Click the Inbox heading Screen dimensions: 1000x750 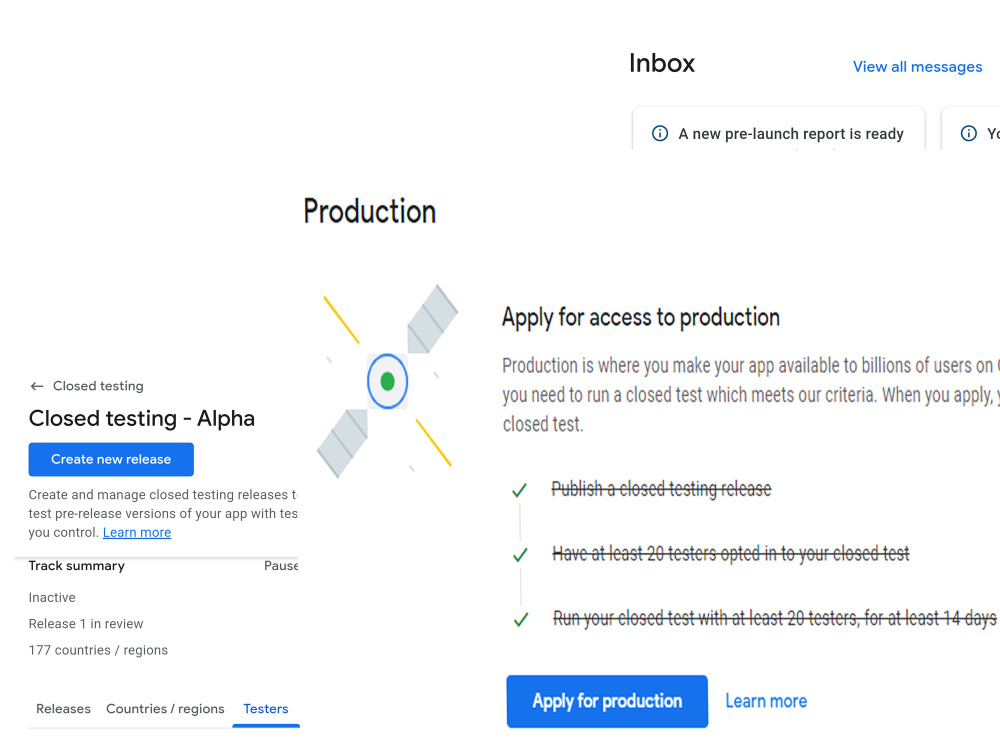point(662,63)
